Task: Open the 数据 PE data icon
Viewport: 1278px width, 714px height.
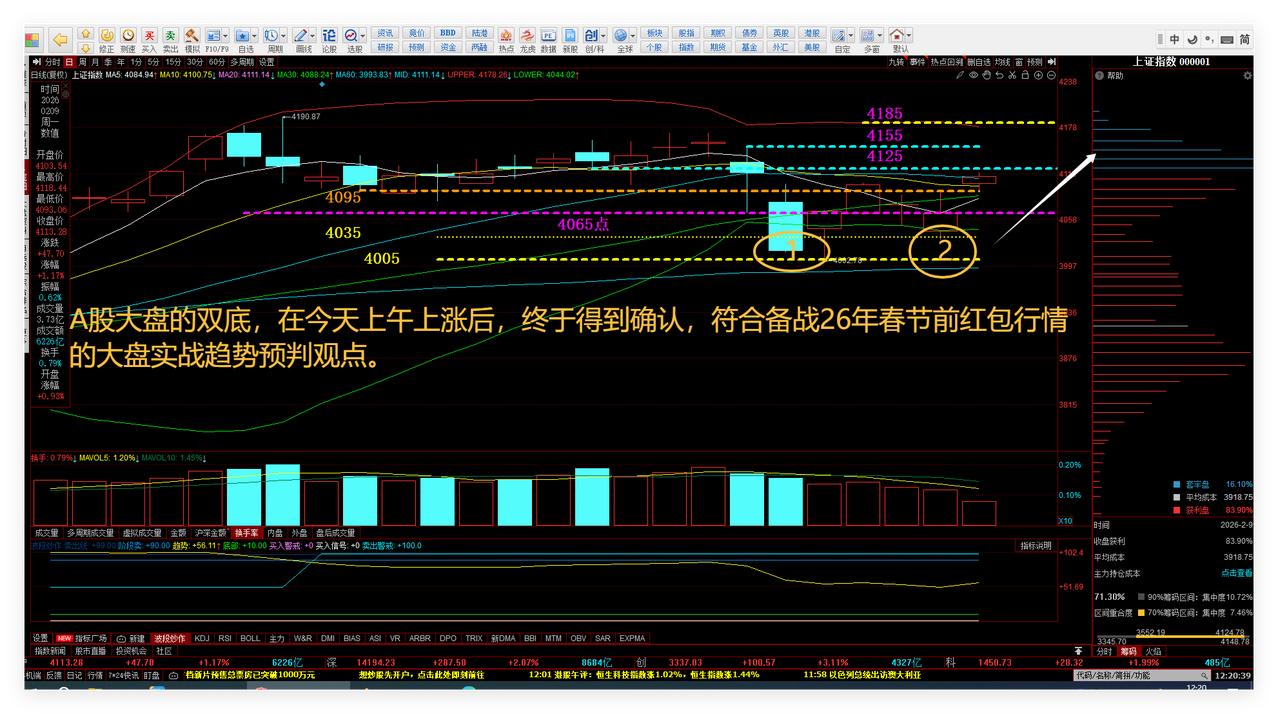Action: [x=548, y=35]
